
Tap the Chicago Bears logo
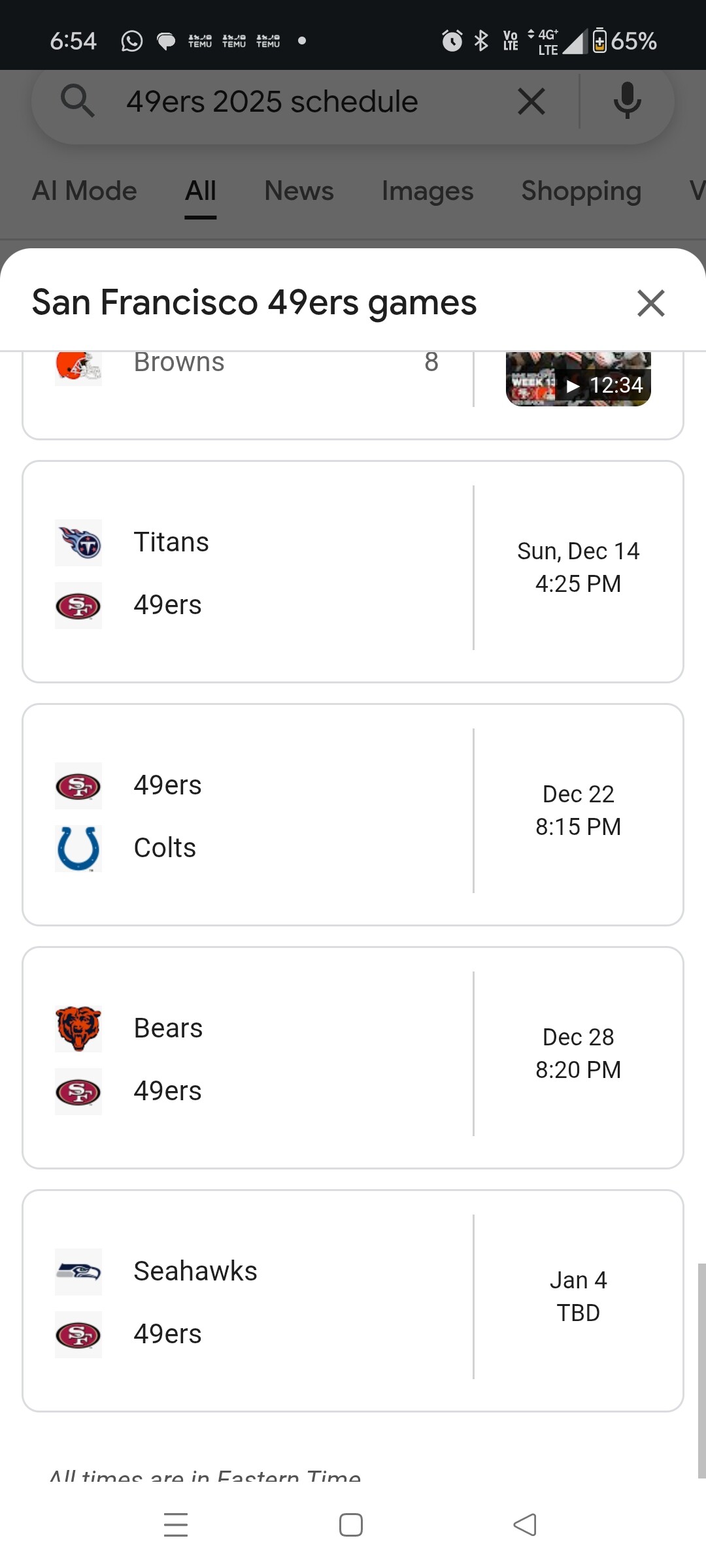[x=78, y=1028]
